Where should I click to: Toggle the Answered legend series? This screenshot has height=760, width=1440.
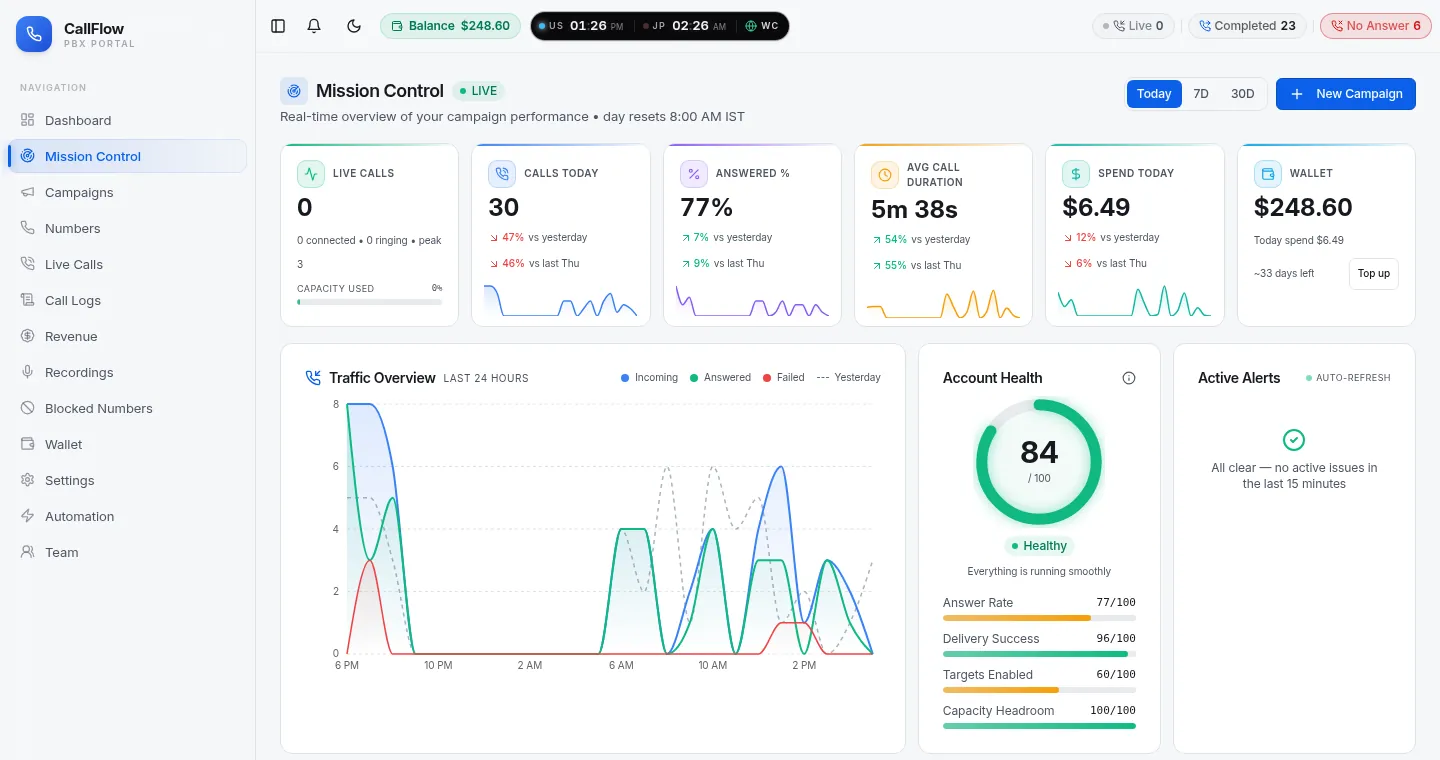click(720, 378)
